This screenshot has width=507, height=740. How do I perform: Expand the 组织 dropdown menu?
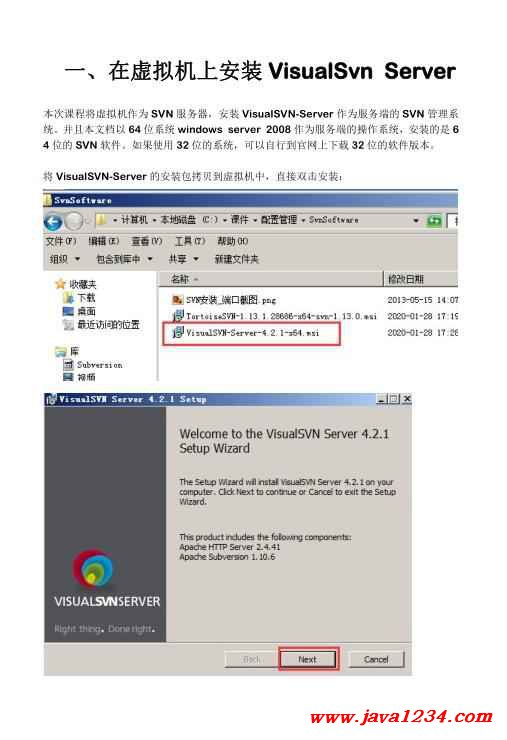65,259
